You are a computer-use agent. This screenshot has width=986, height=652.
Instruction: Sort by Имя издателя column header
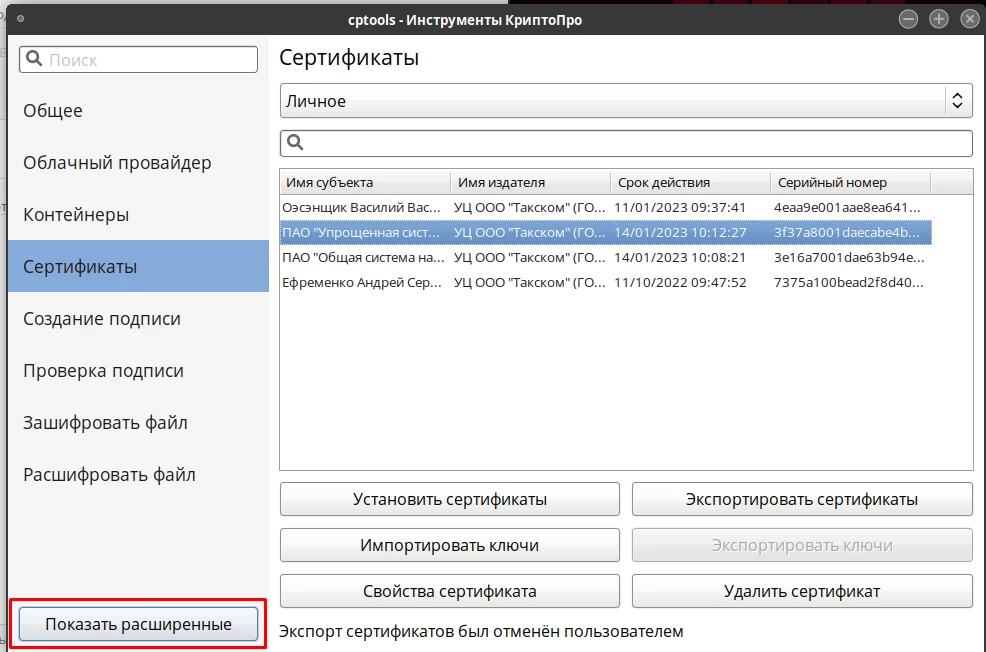coord(531,182)
